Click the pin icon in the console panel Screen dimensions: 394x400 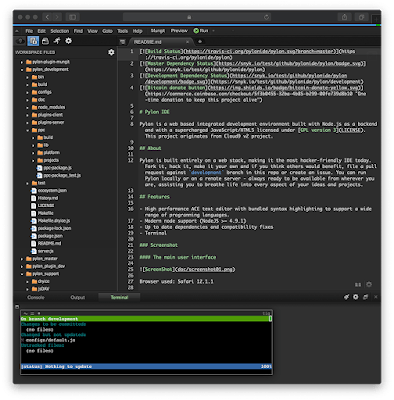346,297
